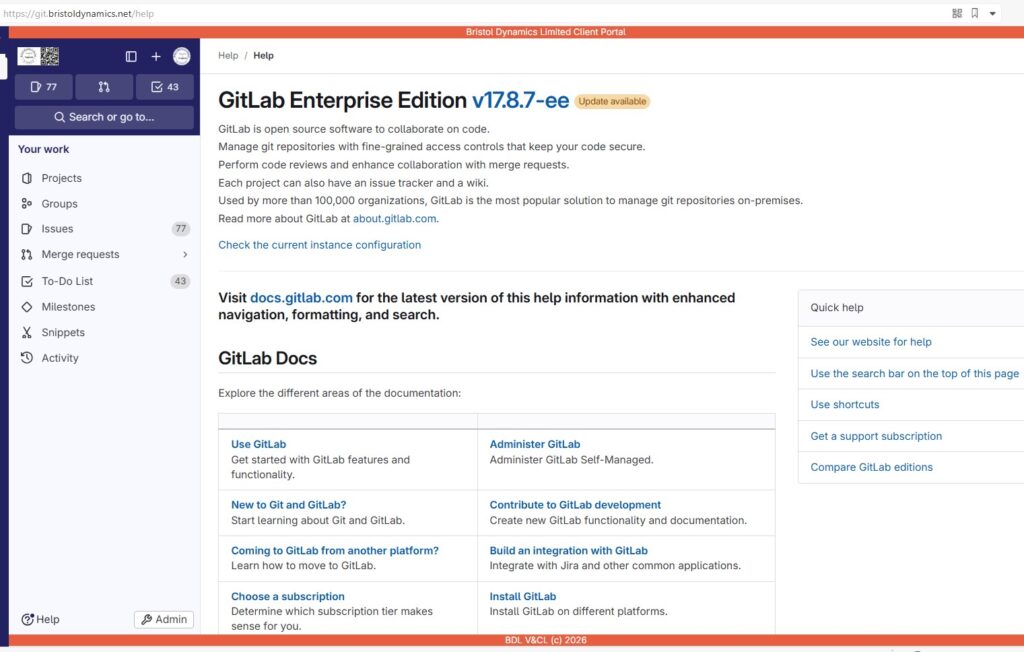The height and width of the screenshot is (652, 1024).
Task: Expand the Merge requests submenu chevron
Action: (185, 255)
